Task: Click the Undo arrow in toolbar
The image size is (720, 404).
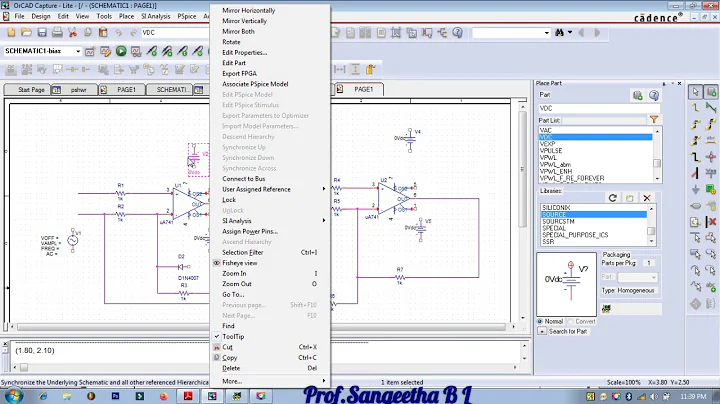Action: click(x=118, y=33)
